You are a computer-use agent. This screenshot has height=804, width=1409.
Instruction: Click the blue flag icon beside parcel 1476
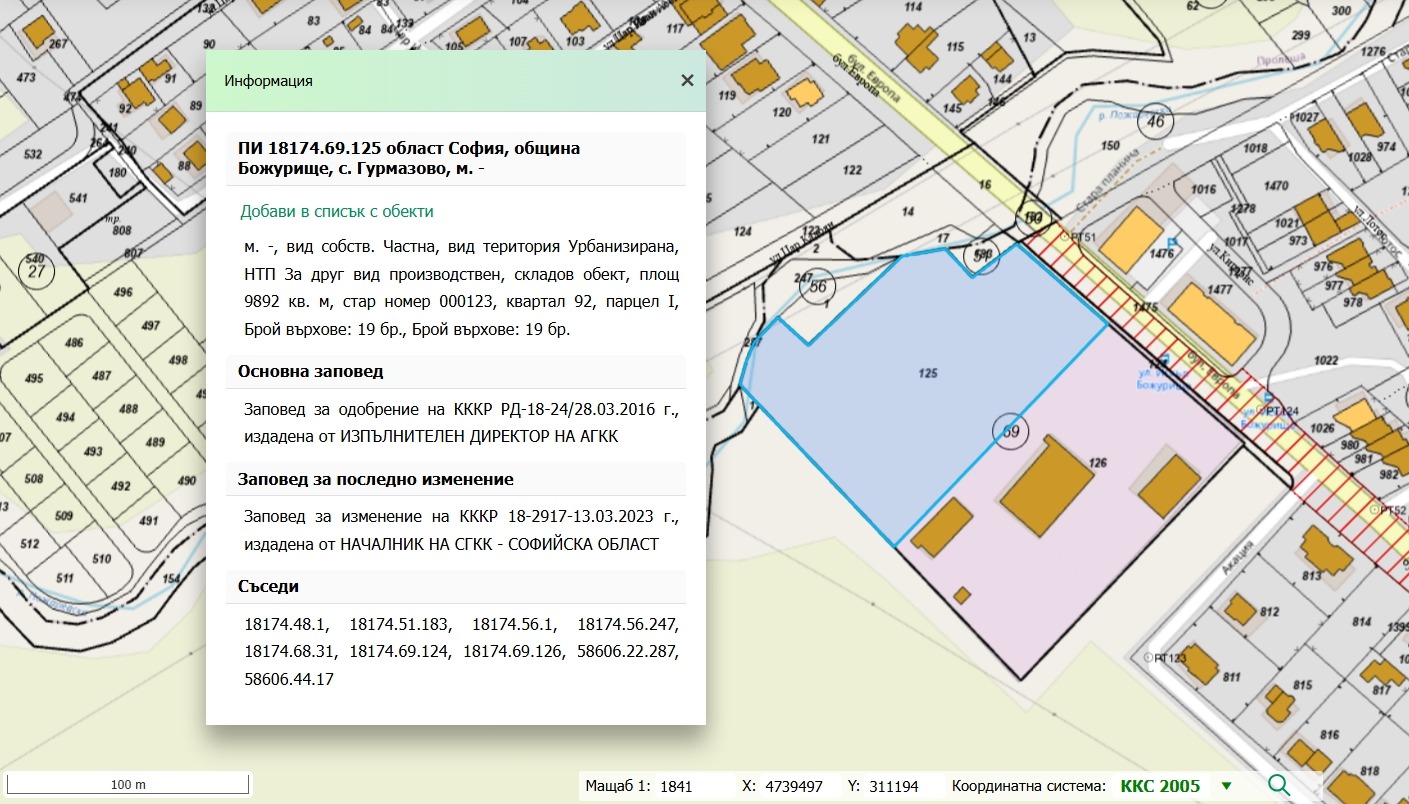point(1172,243)
